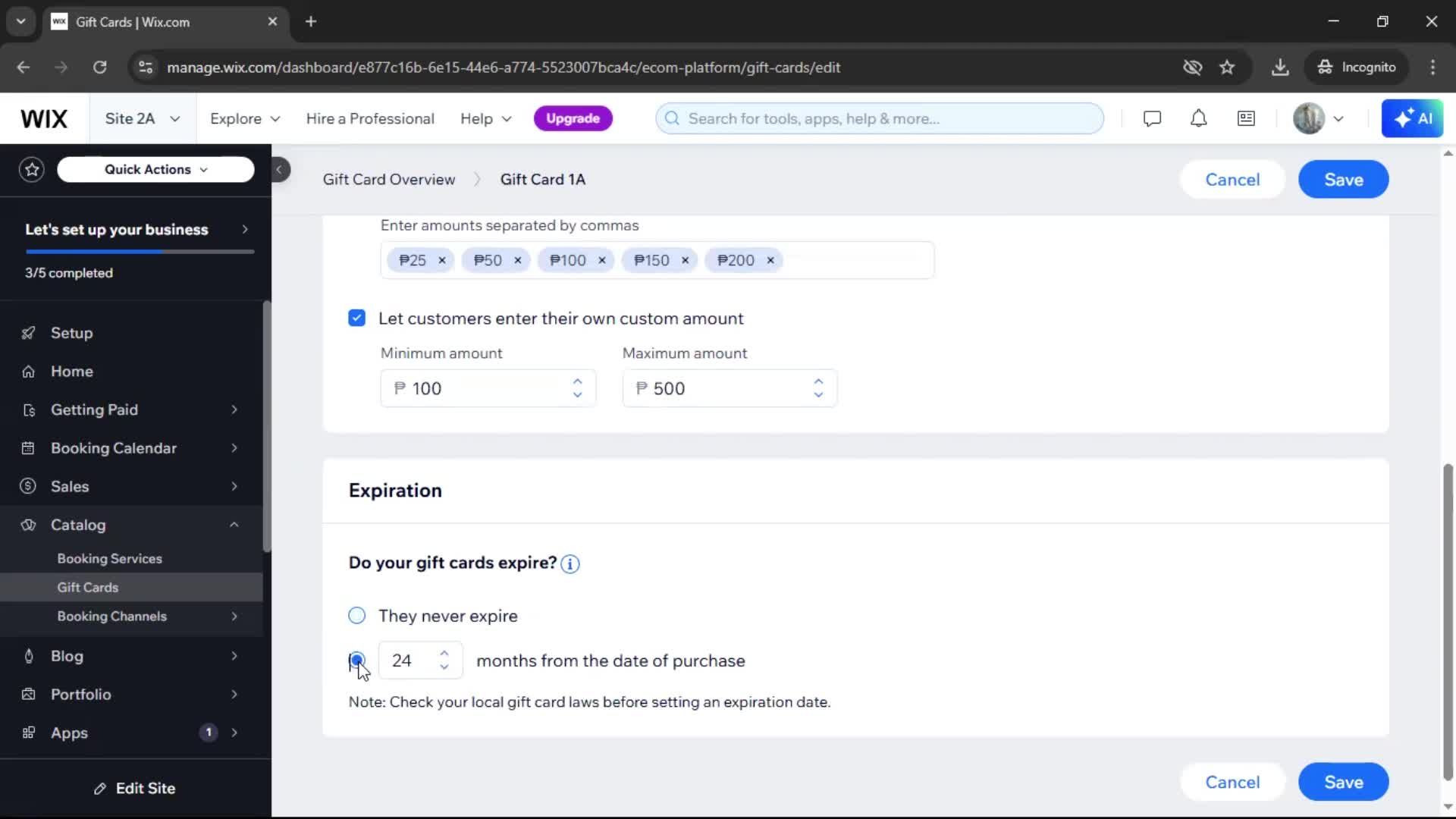
Task: Uncheck custom amount checkbox
Action: (356, 318)
